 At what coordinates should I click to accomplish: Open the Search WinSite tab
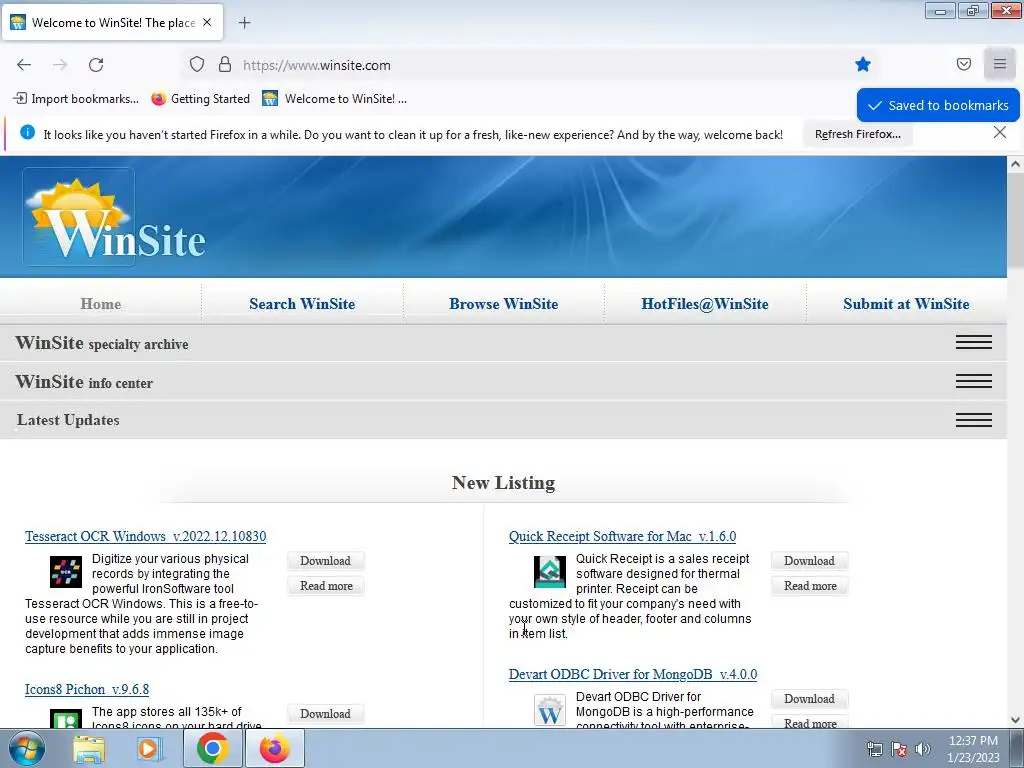pos(302,304)
